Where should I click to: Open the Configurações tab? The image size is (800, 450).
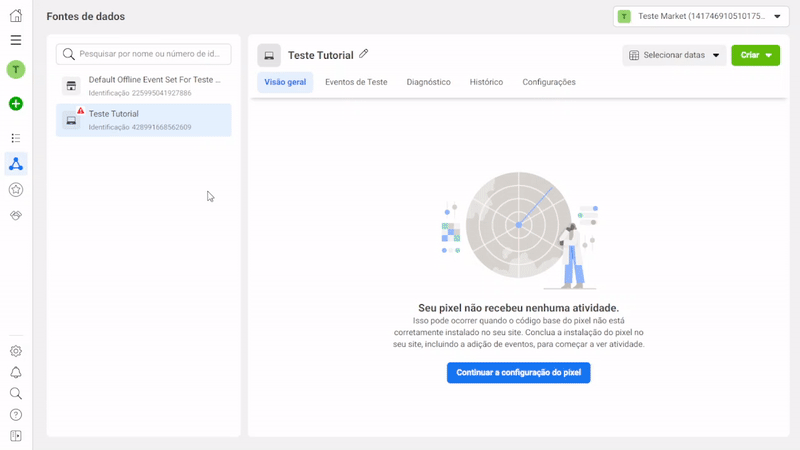tap(548, 82)
